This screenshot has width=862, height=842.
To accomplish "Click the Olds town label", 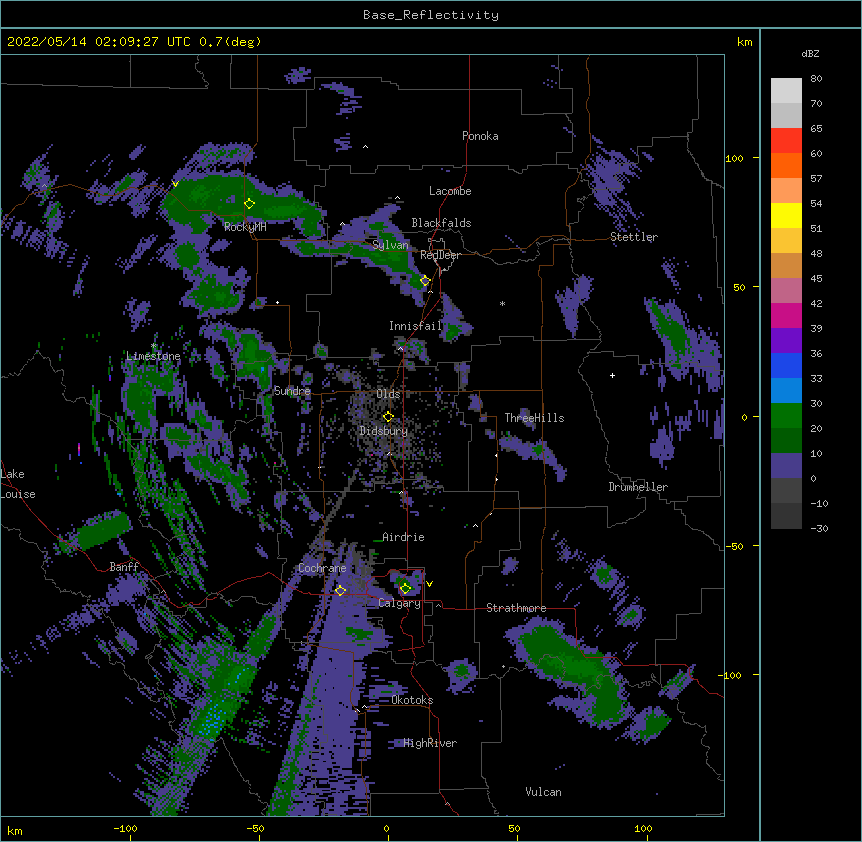I will point(388,394).
